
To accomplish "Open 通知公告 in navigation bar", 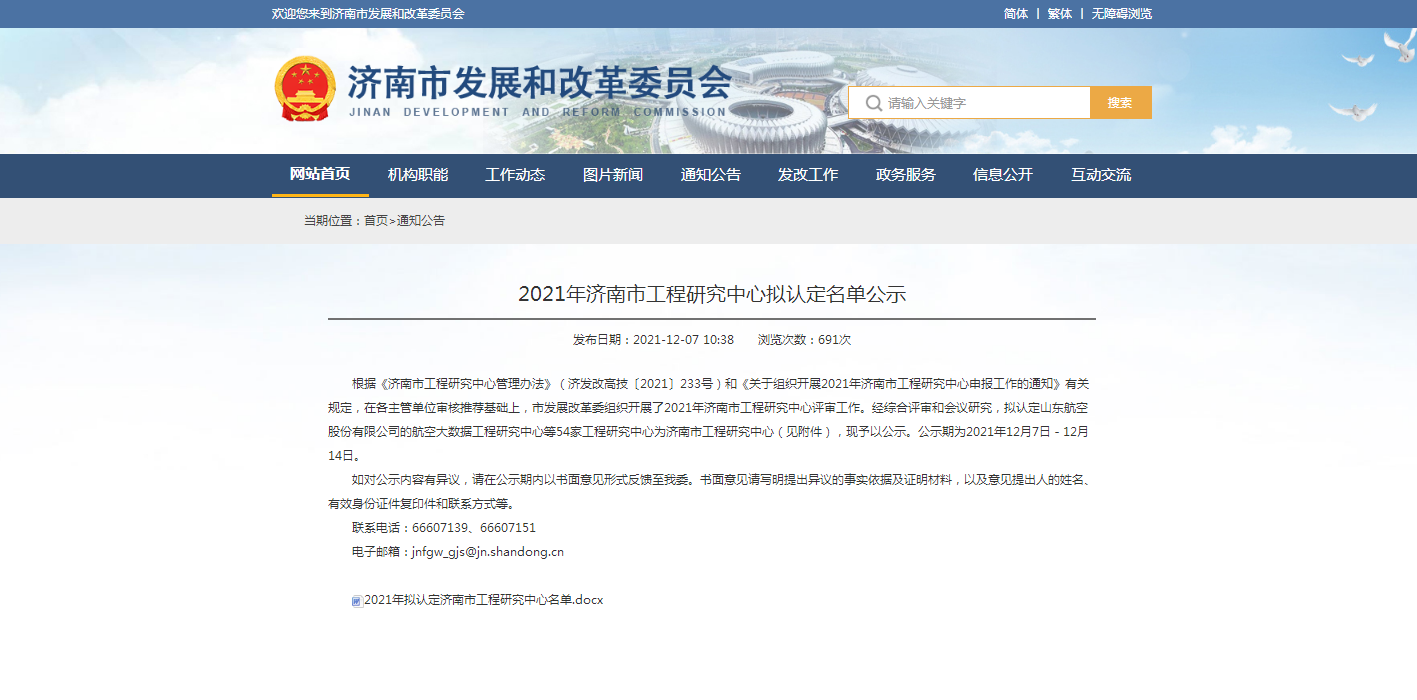I will click(x=711, y=175).
